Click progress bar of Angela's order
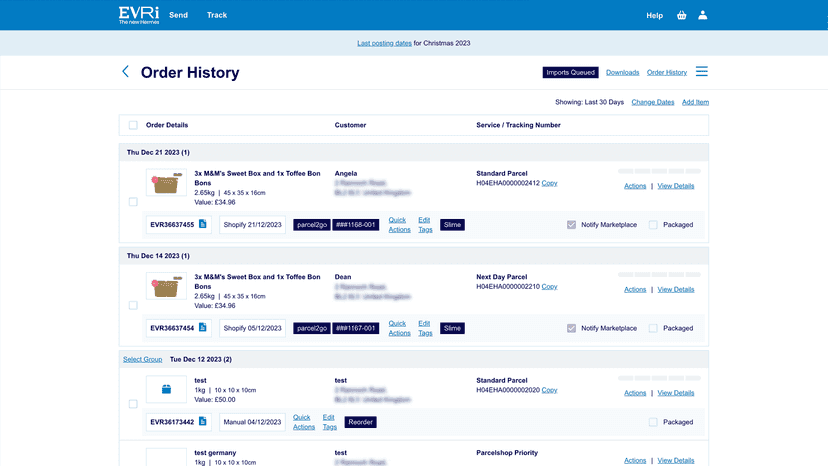828x466 pixels. click(x=659, y=171)
